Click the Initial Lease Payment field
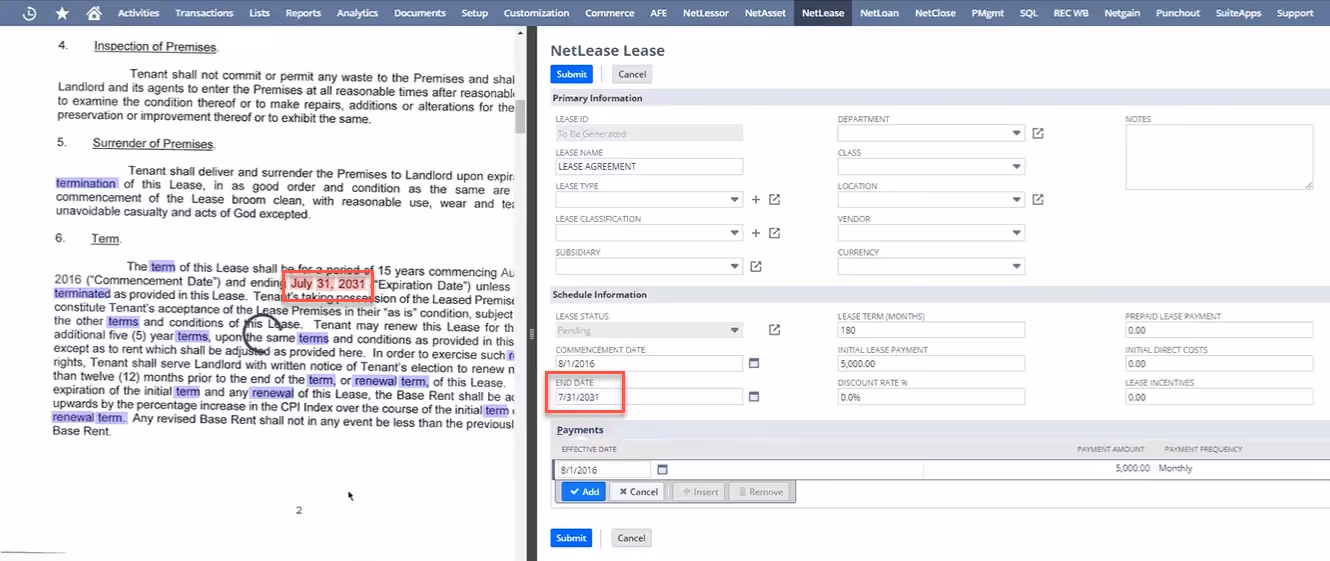 tap(931, 364)
